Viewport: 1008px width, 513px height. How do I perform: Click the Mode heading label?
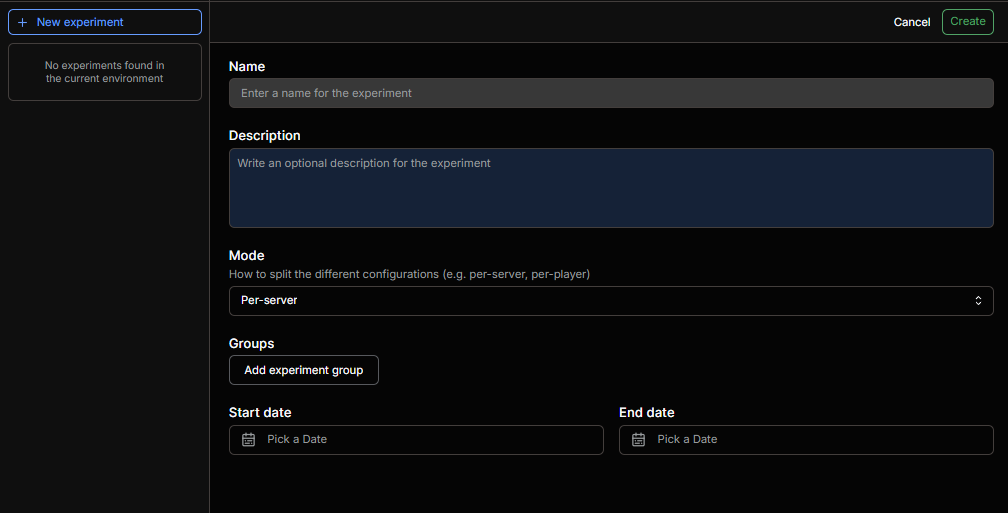click(x=246, y=256)
